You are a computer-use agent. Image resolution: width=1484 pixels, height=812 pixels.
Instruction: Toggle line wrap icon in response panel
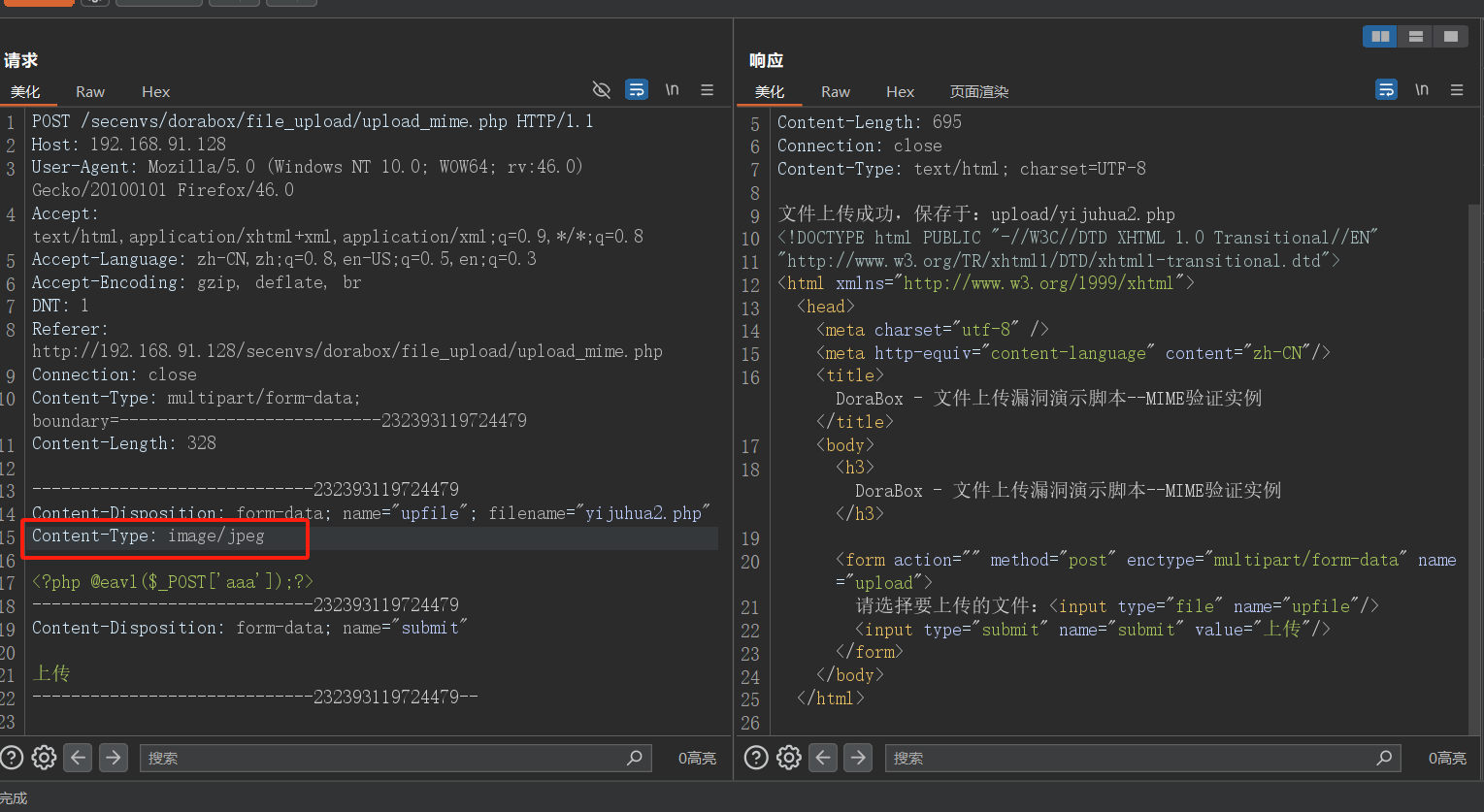tap(1387, 90)
